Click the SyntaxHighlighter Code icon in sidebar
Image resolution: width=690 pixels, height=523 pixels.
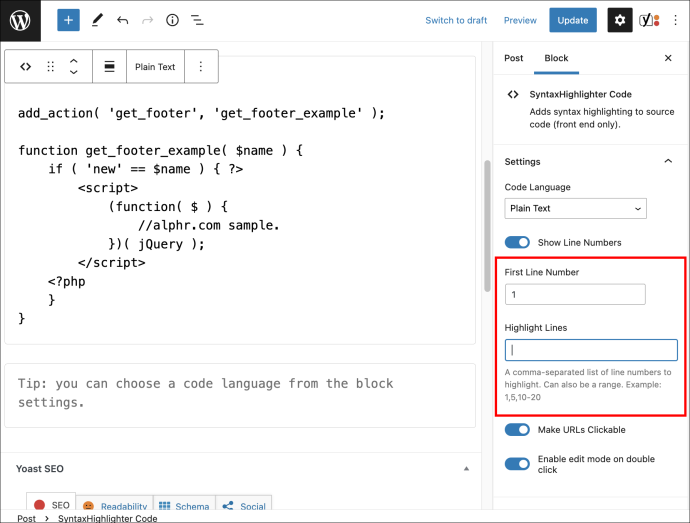coord(513,94)
